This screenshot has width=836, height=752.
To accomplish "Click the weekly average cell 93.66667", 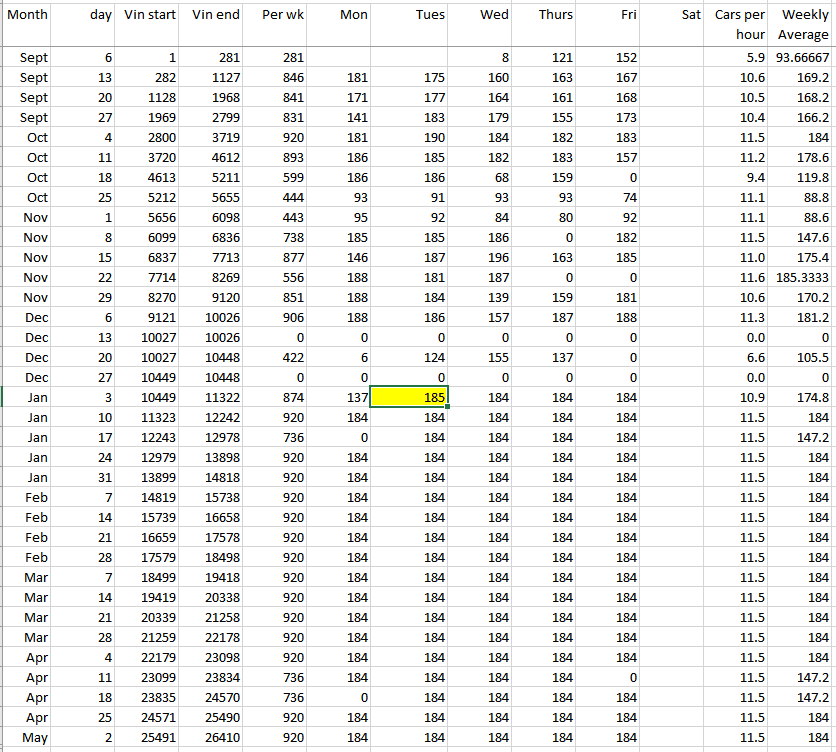I will pos(803,57).
